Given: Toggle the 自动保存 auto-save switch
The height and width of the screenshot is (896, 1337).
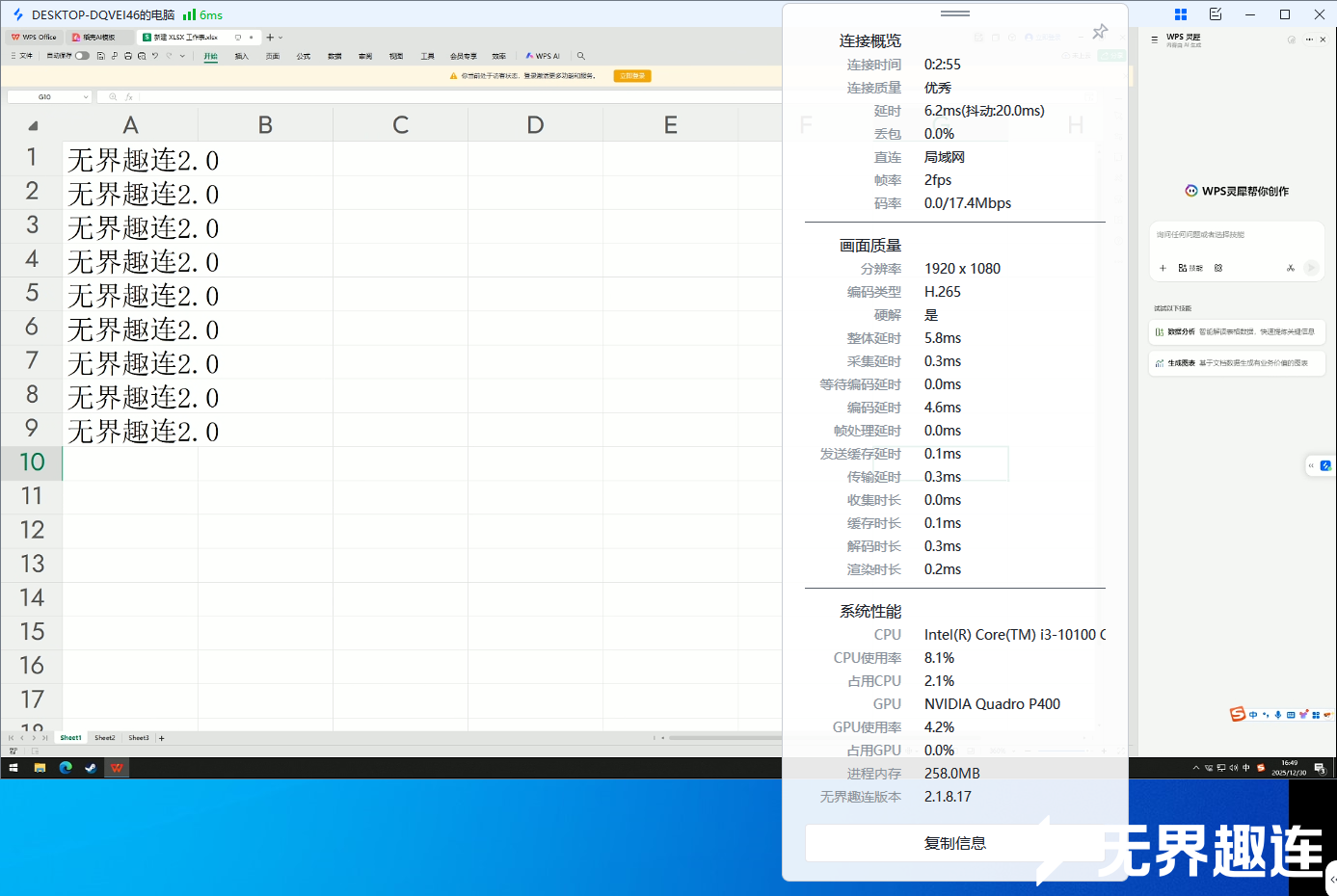Looking at the screenshot, I should point(82,56).
